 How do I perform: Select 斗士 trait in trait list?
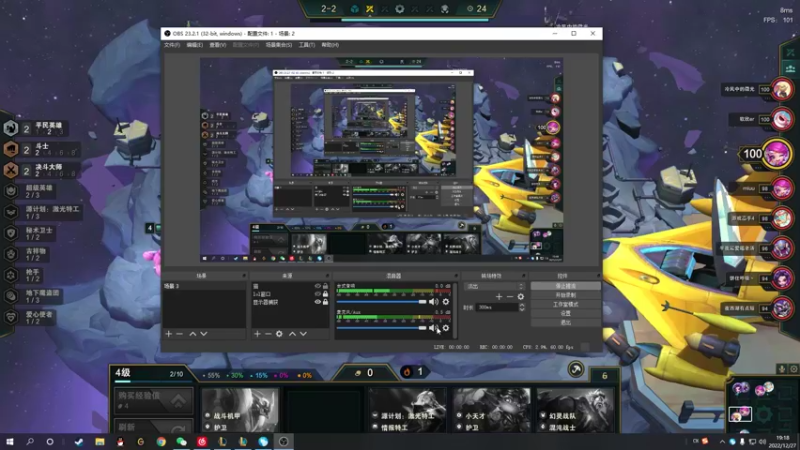[40, 149]
